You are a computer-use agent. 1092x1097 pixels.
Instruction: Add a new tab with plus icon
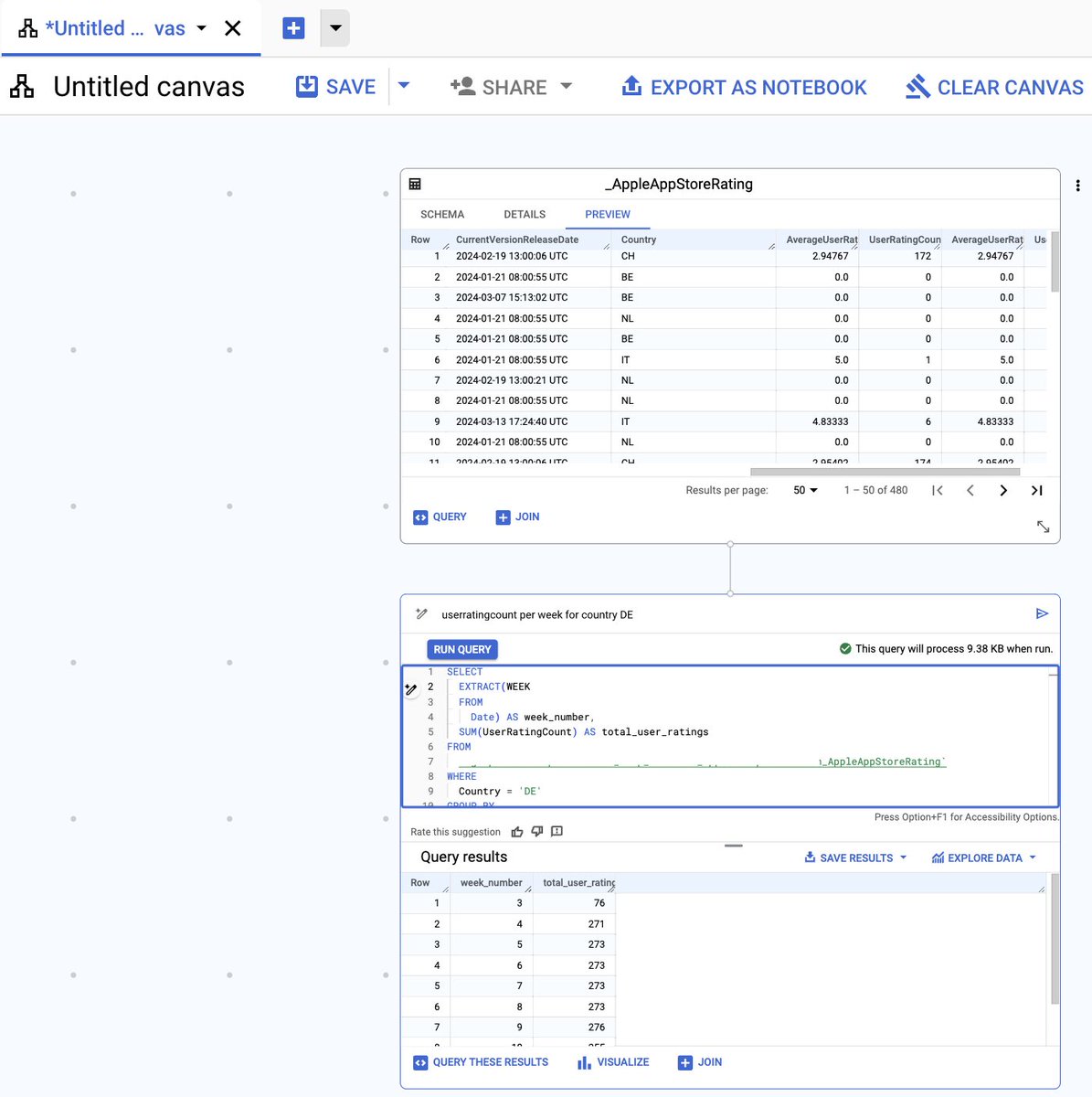point(293,28)
